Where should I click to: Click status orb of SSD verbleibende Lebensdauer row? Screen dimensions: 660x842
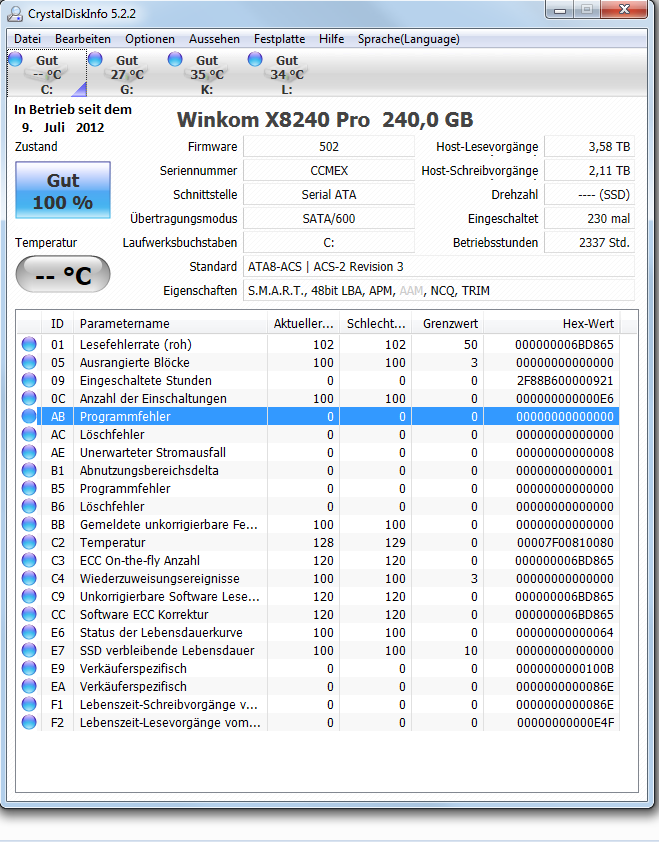tap(29, 650)
